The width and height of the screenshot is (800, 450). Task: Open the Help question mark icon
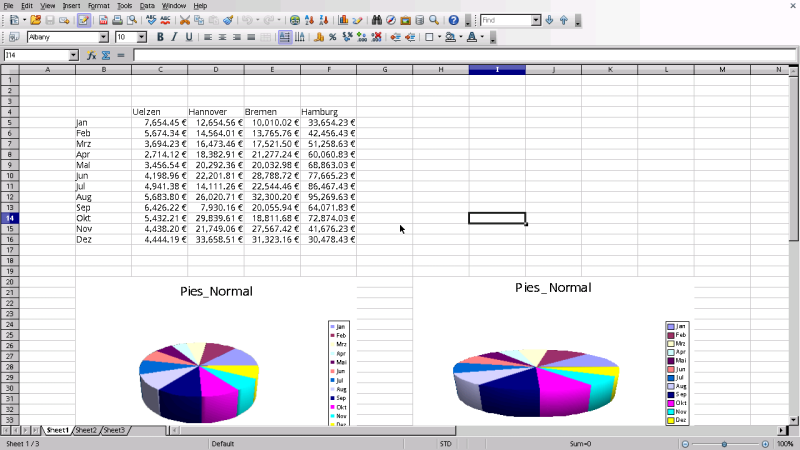pos(454,20)
